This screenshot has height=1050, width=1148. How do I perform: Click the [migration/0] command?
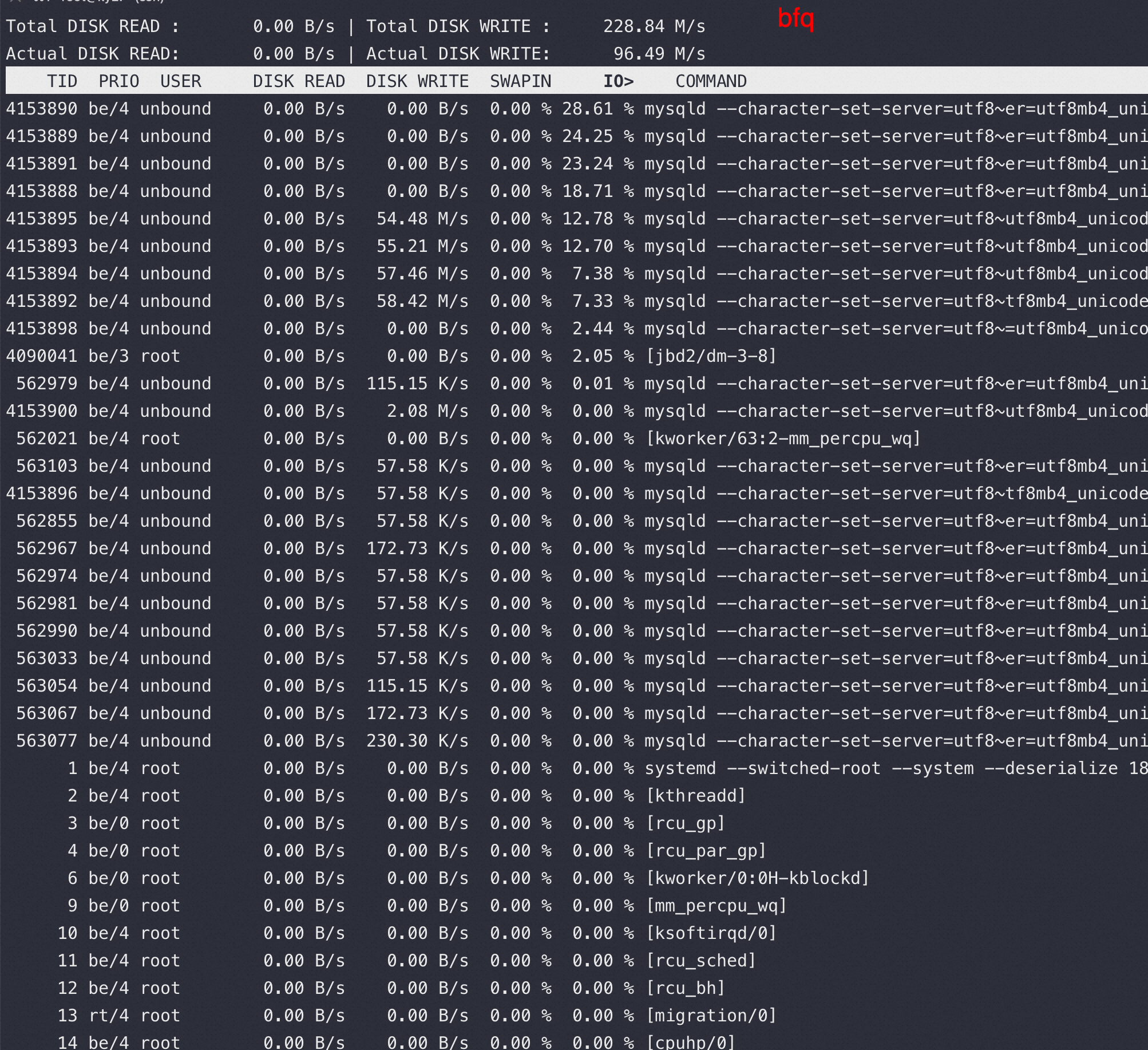[x=711, y=1016]
